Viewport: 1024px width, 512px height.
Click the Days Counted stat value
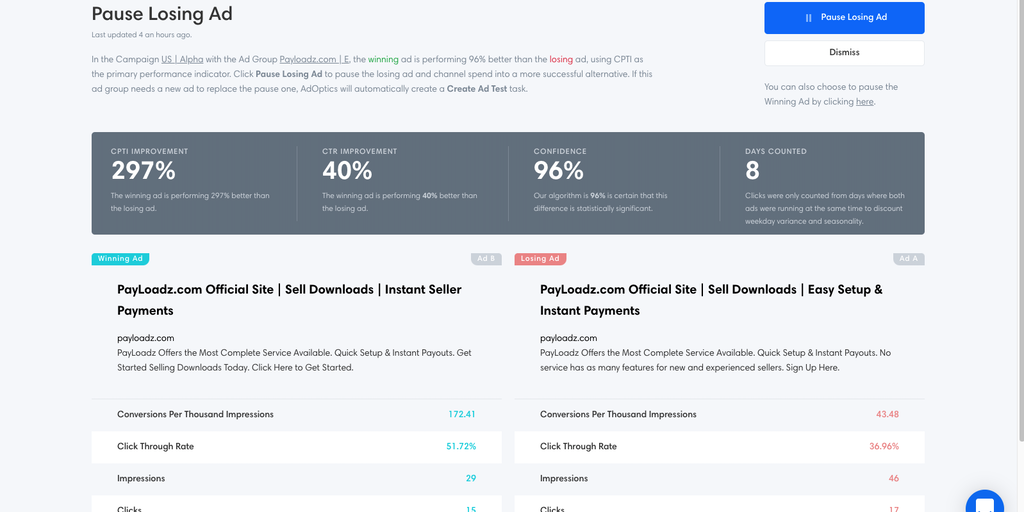pyautogui.click(x=752, y=170)
